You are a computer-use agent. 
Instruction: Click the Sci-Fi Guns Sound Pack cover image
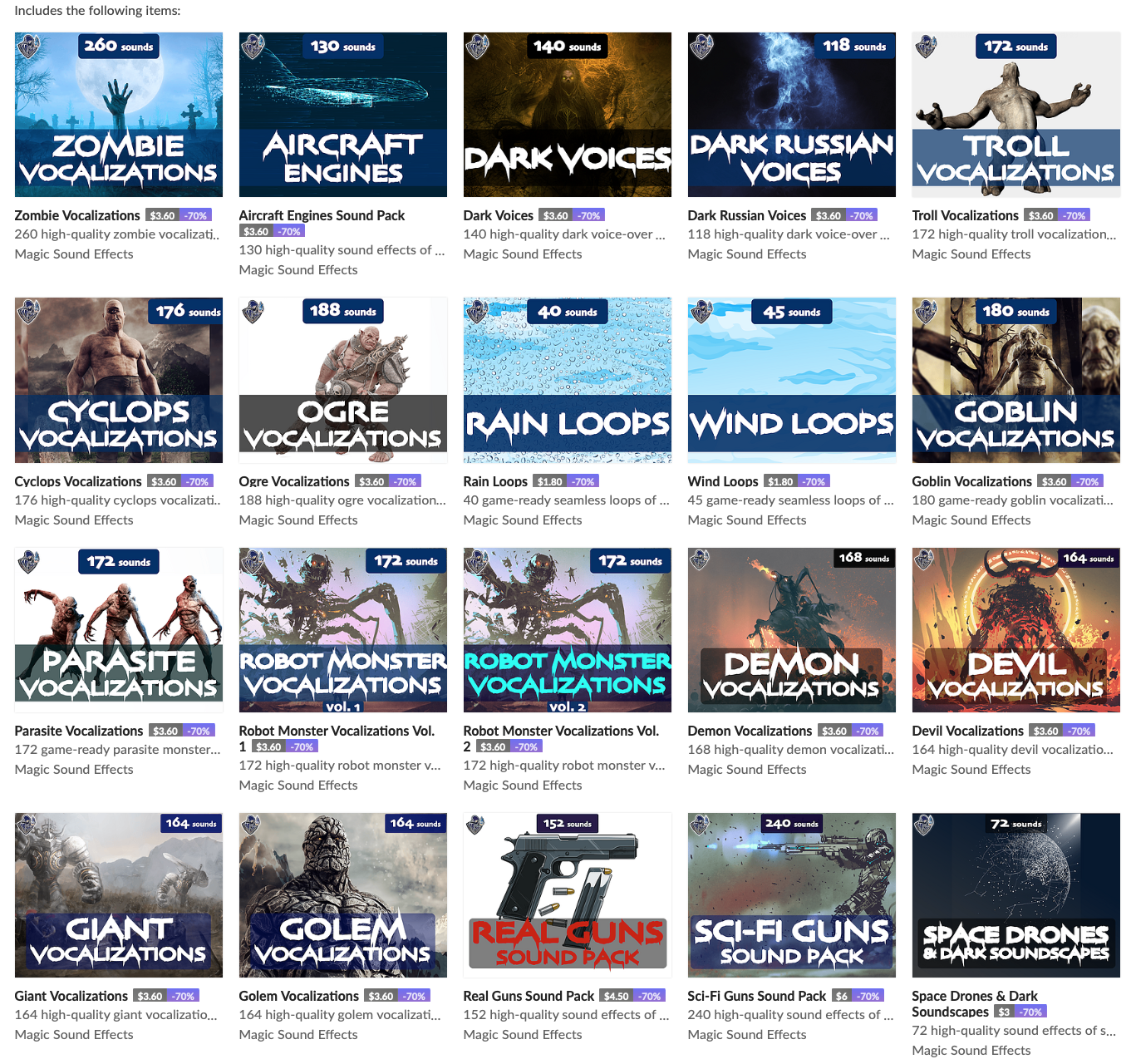(x=792, y=895)
